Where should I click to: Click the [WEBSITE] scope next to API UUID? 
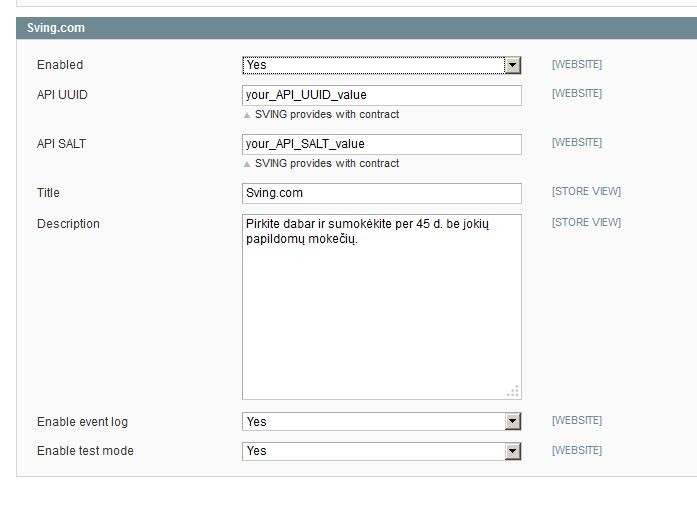tap(577, 93)
